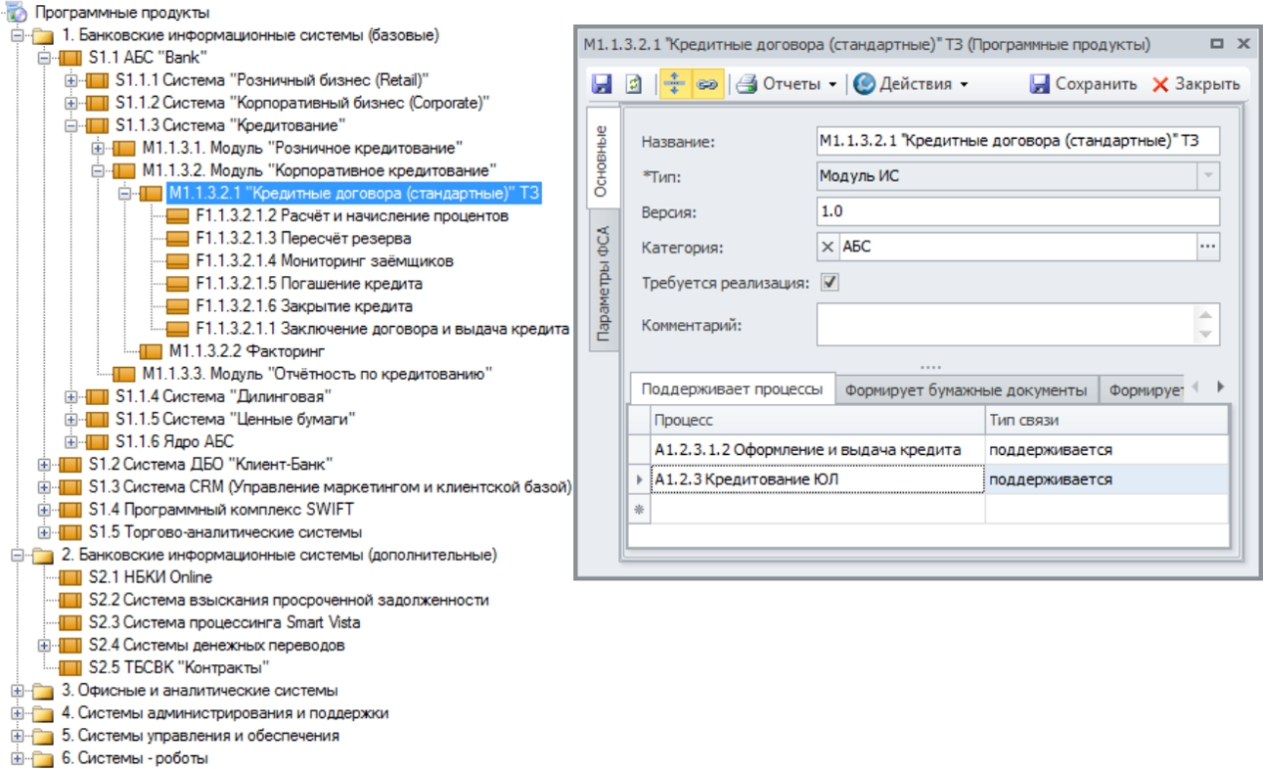
Task: Expand S1.2 Система ДБО "Клиент-Банк" node
Action: (x=44, y=464)
